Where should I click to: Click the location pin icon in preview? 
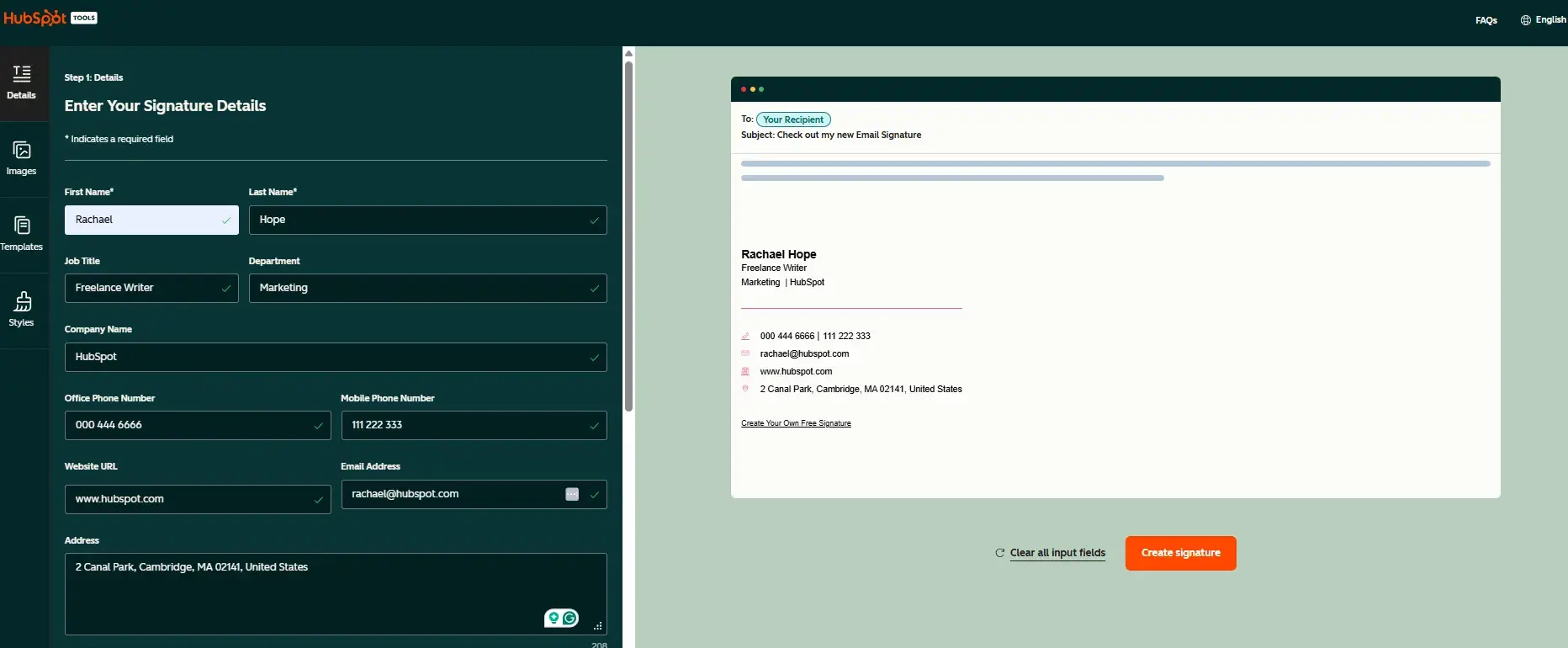point(745,389)
